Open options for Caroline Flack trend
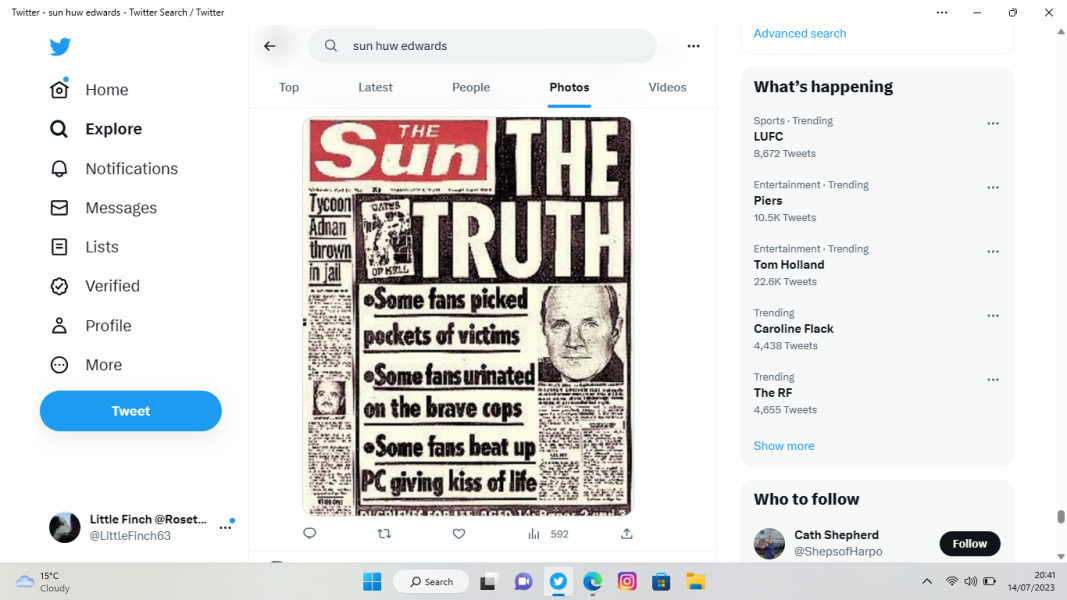The image size is (1067, 600). pos(993,315)
